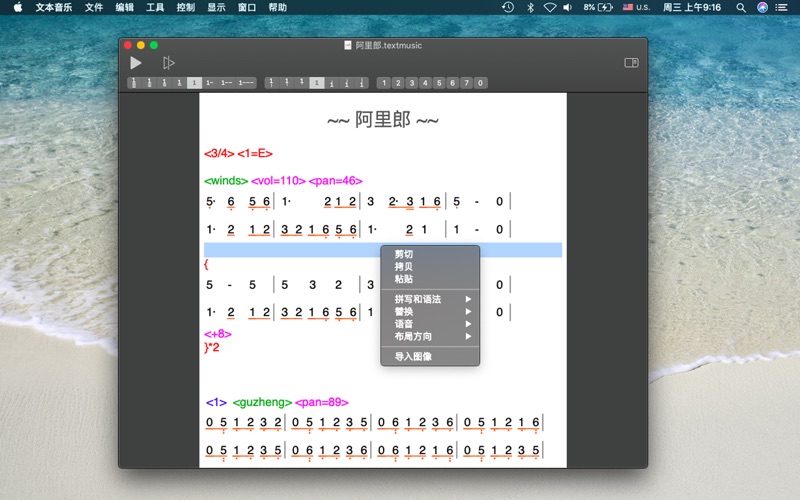Choose 拷贝 in the context menu
This screenshot has width=800, height=500.
[x=404, y=267]
